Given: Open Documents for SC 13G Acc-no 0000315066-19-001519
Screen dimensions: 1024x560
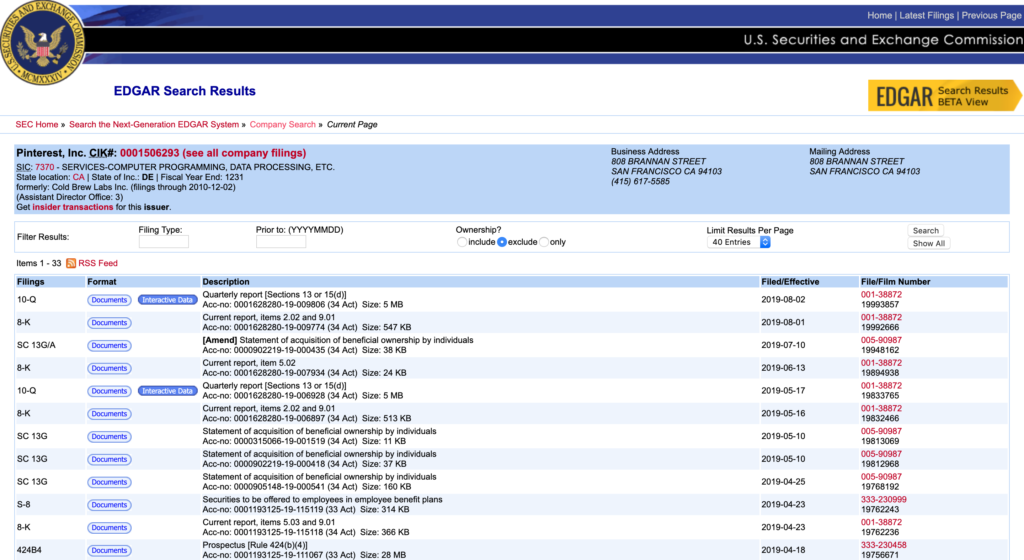Looking at the screenshot, I should (109, 437).
